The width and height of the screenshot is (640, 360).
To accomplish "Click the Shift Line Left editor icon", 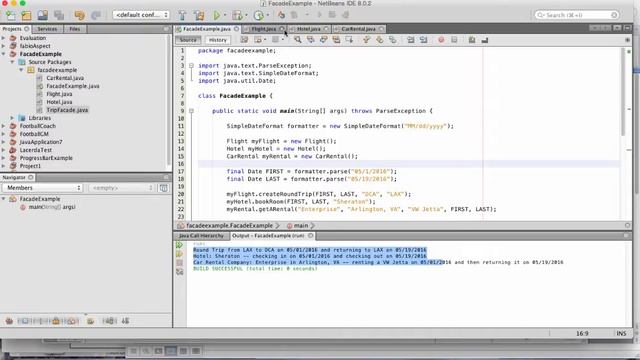I will click(411, 40).
